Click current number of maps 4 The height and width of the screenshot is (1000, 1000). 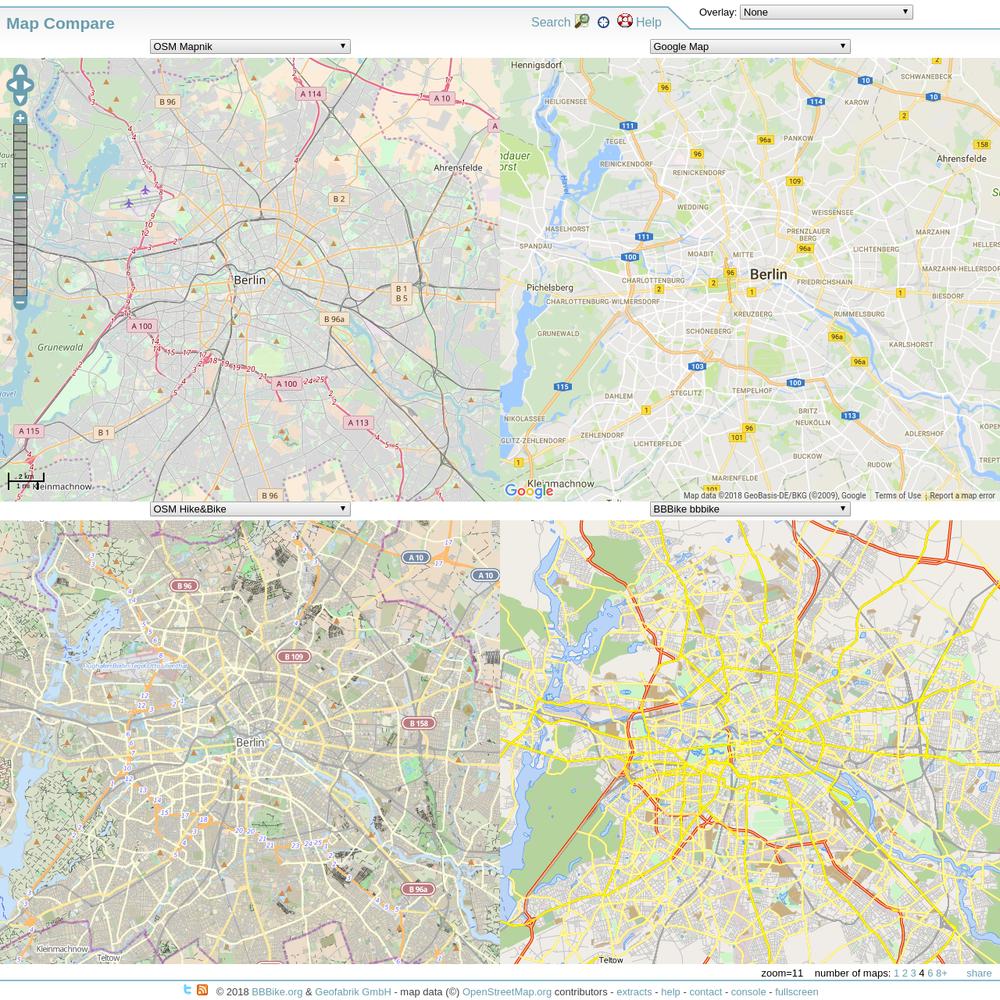tap(922, 973)
